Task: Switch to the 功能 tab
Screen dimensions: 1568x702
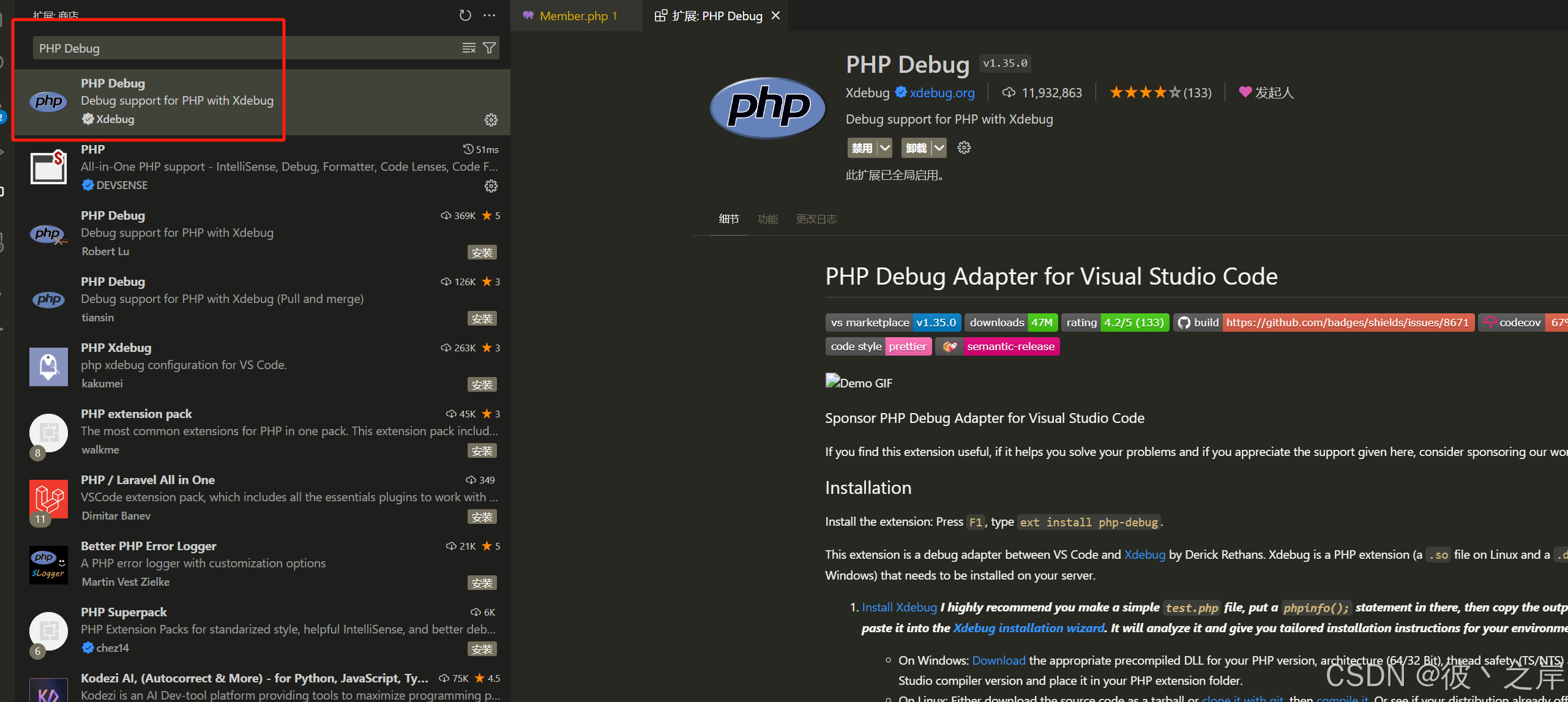Action: [767, 218]
